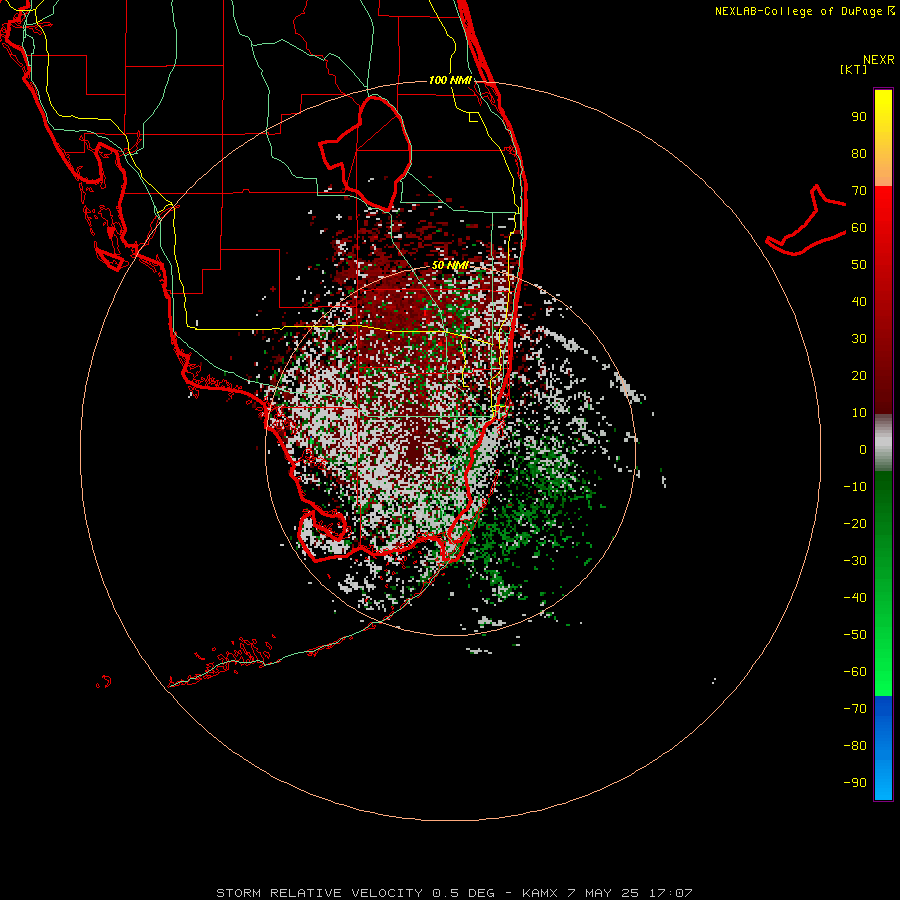Pick the blue segment of the color bar
Viewport: 900px width, 900px height.
tap(883, 748)
